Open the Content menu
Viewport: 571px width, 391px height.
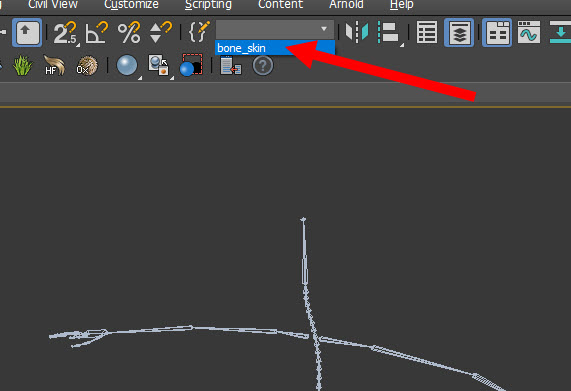[x=280, y=4]
